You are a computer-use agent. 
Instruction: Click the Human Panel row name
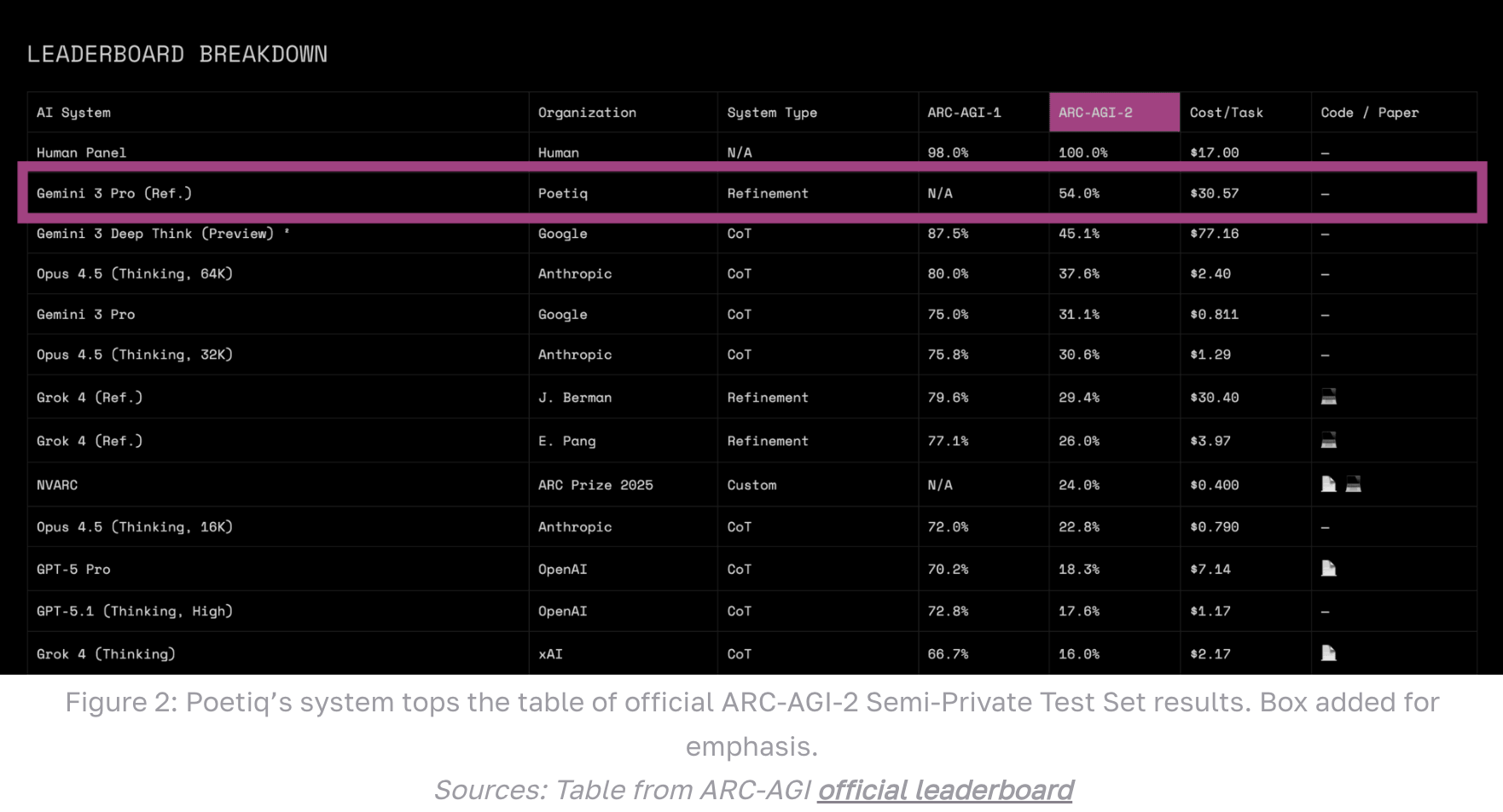[x=81, y=153]
